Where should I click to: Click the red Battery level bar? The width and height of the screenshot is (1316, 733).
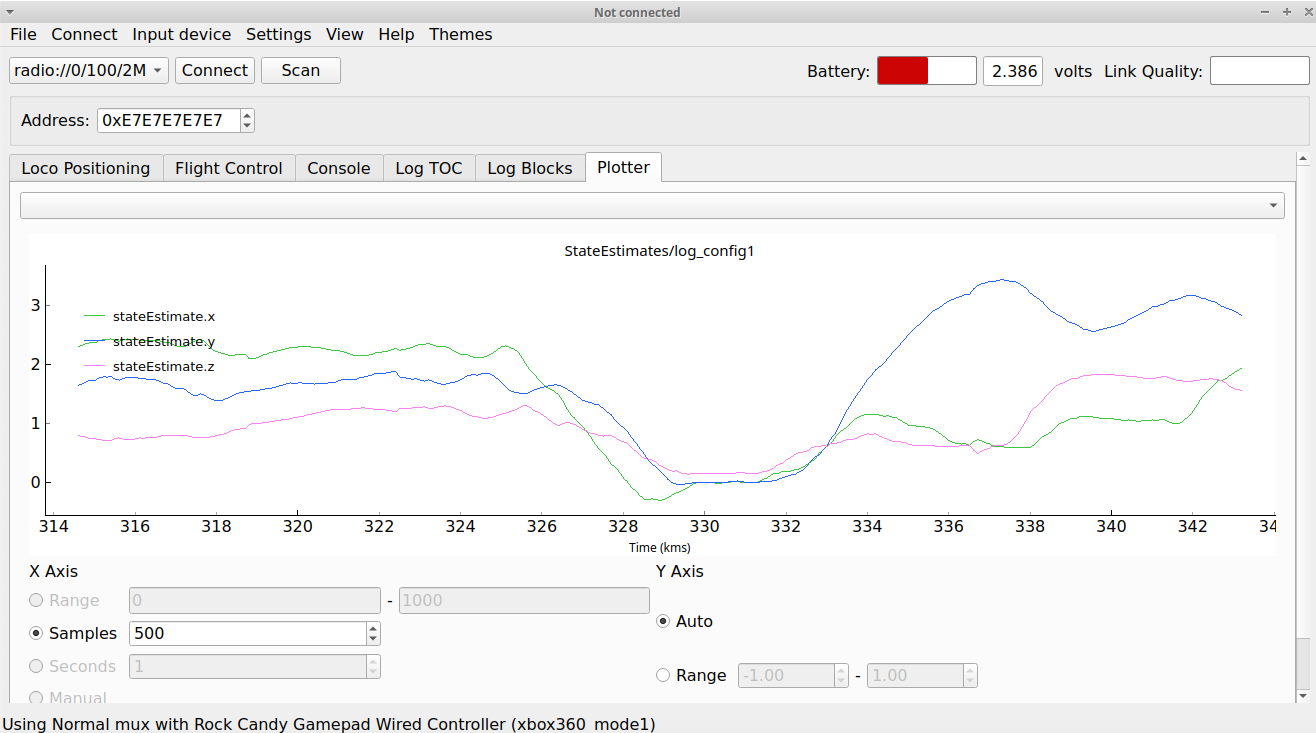903,71
